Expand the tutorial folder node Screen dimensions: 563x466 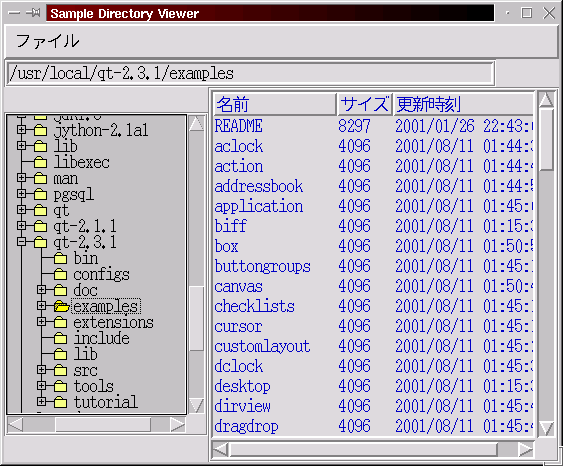[42, 402]
